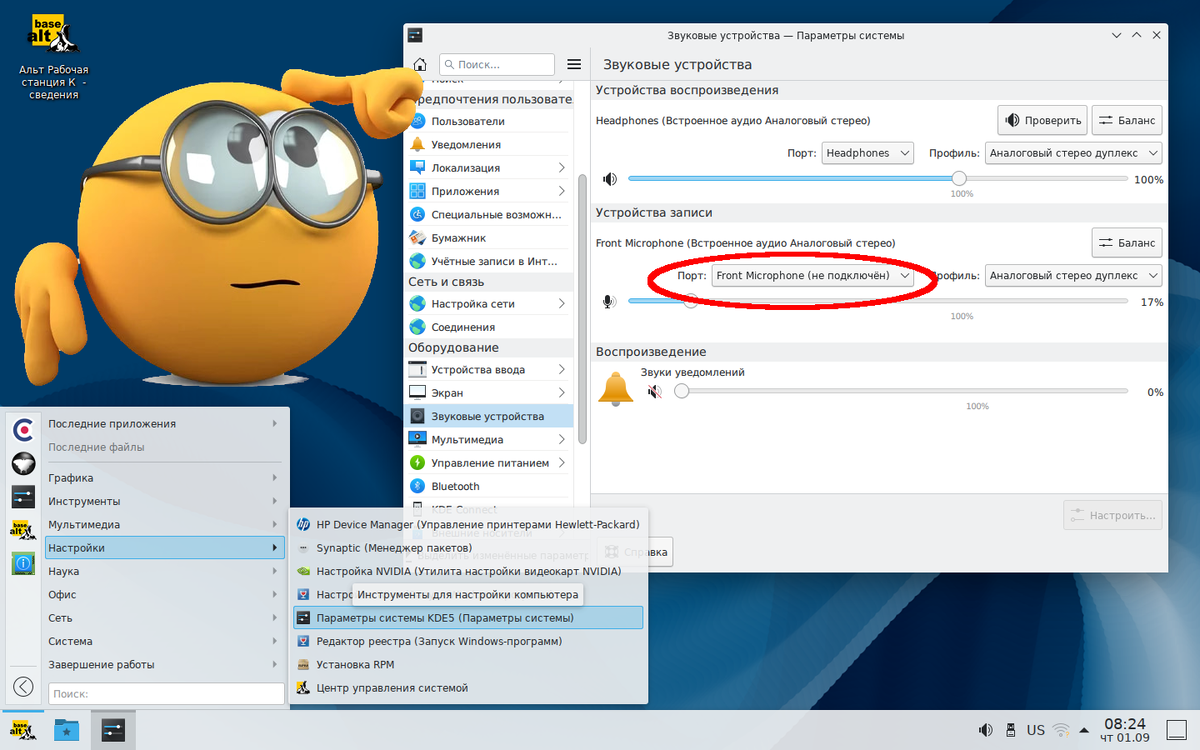Click the Центр управления системой icon
Image resolution: width=1200 pixels, height=750 pixels.
click(x=304, y=688)
